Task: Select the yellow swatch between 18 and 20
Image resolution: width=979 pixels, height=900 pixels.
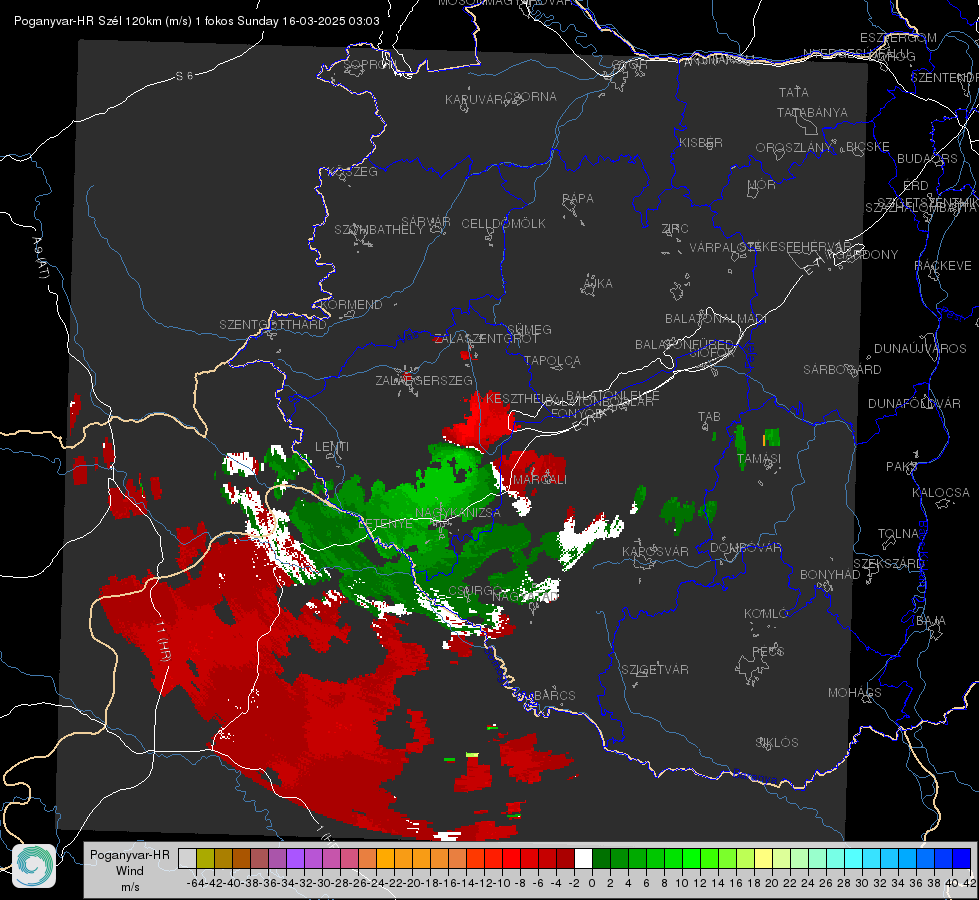Action: 764,858
